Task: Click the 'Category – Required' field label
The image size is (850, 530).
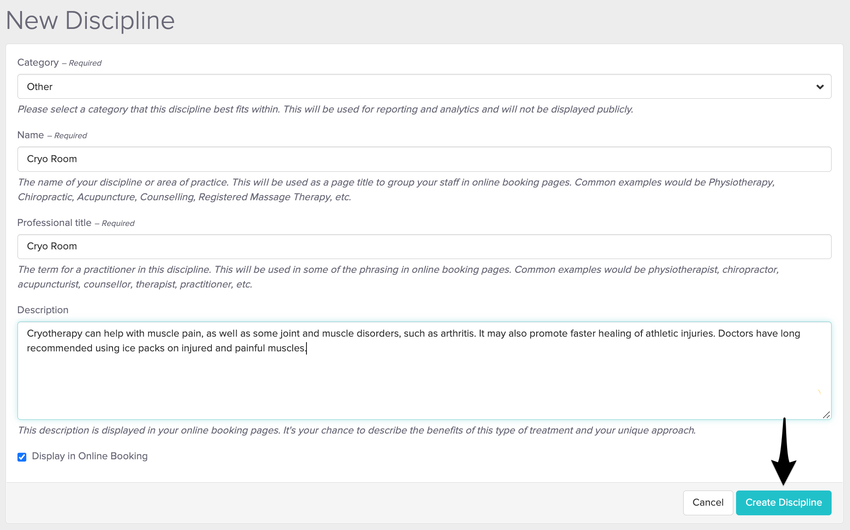Action: pyautogui.click(x=59, y=63)
